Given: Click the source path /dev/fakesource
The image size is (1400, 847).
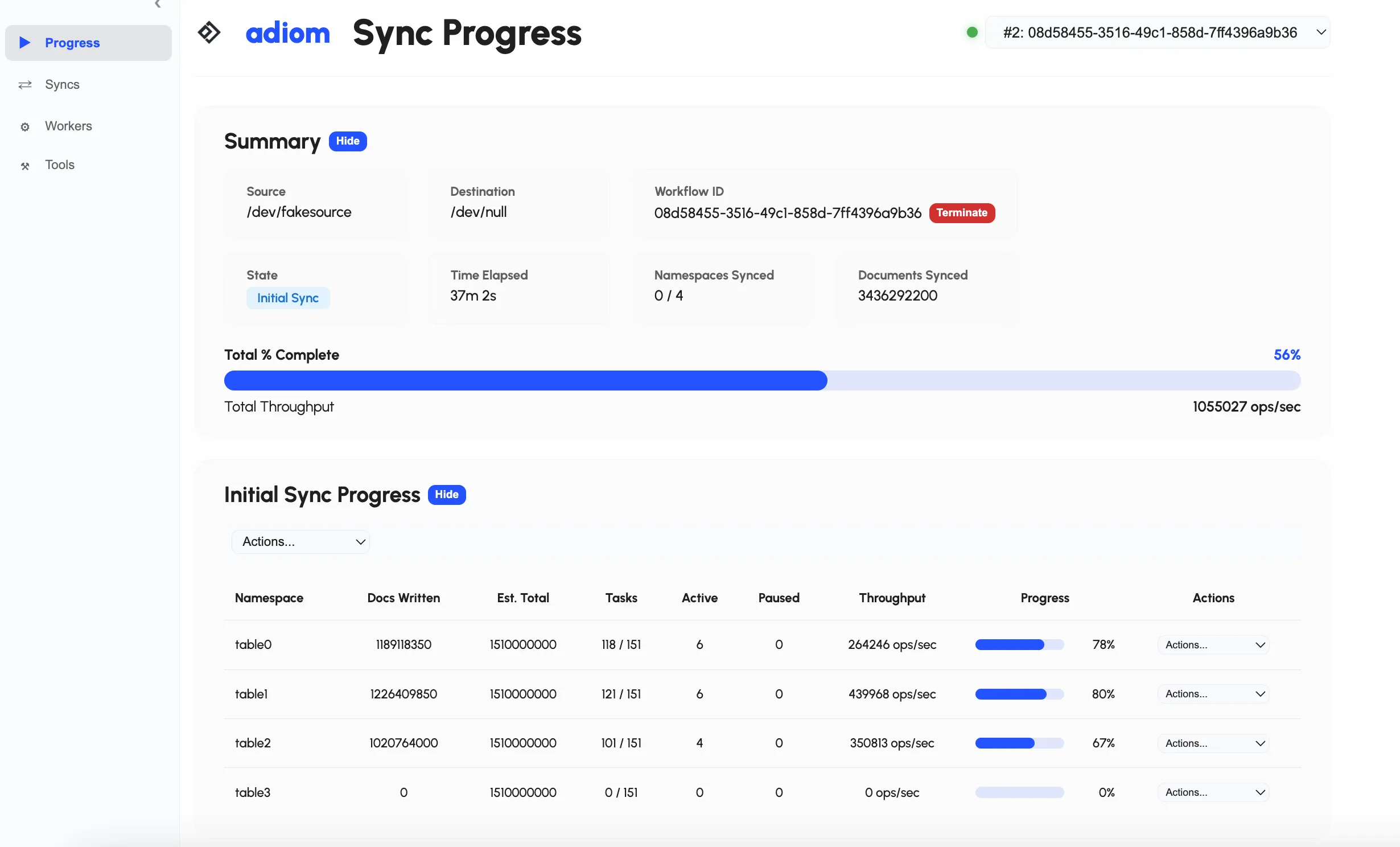Looking at the screenshot, I should tap(299, 212).
